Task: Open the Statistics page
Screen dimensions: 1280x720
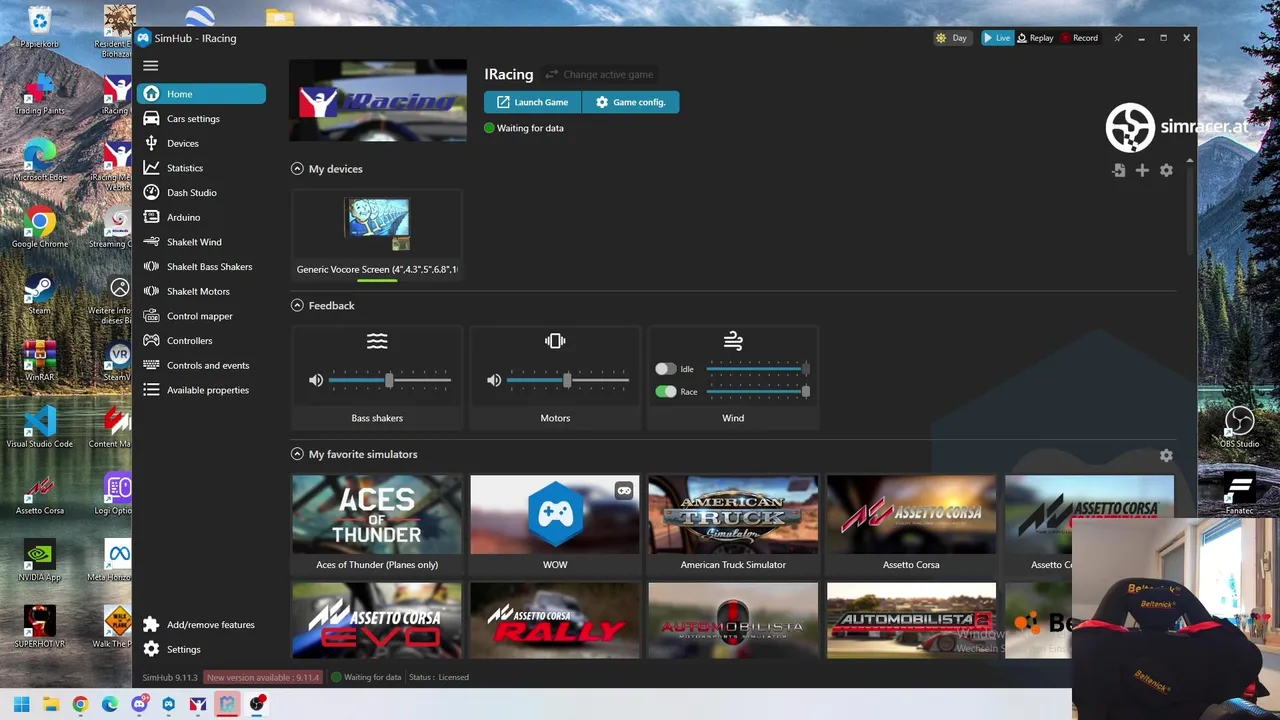Action: 202,168
